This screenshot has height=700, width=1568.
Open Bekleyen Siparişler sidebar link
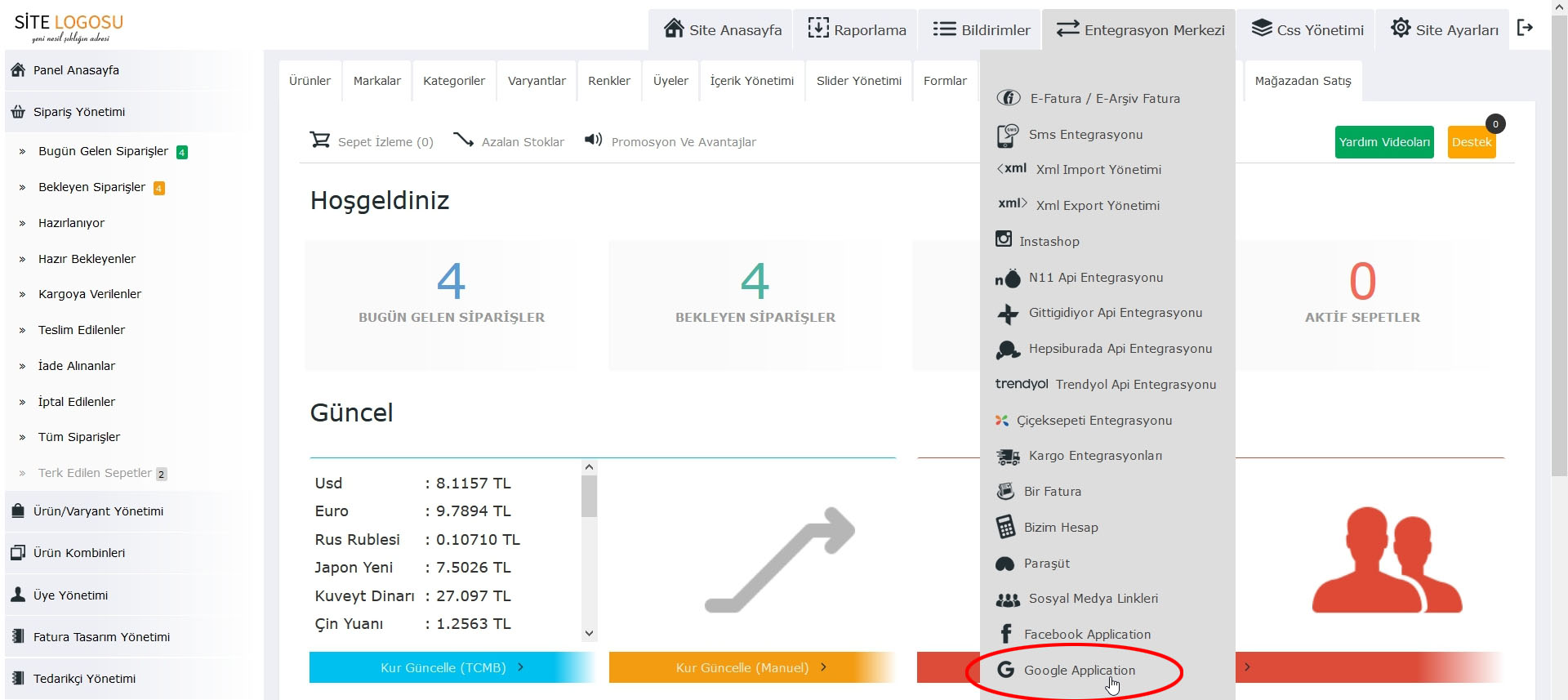pyautogui.click(x=91, y=187)
